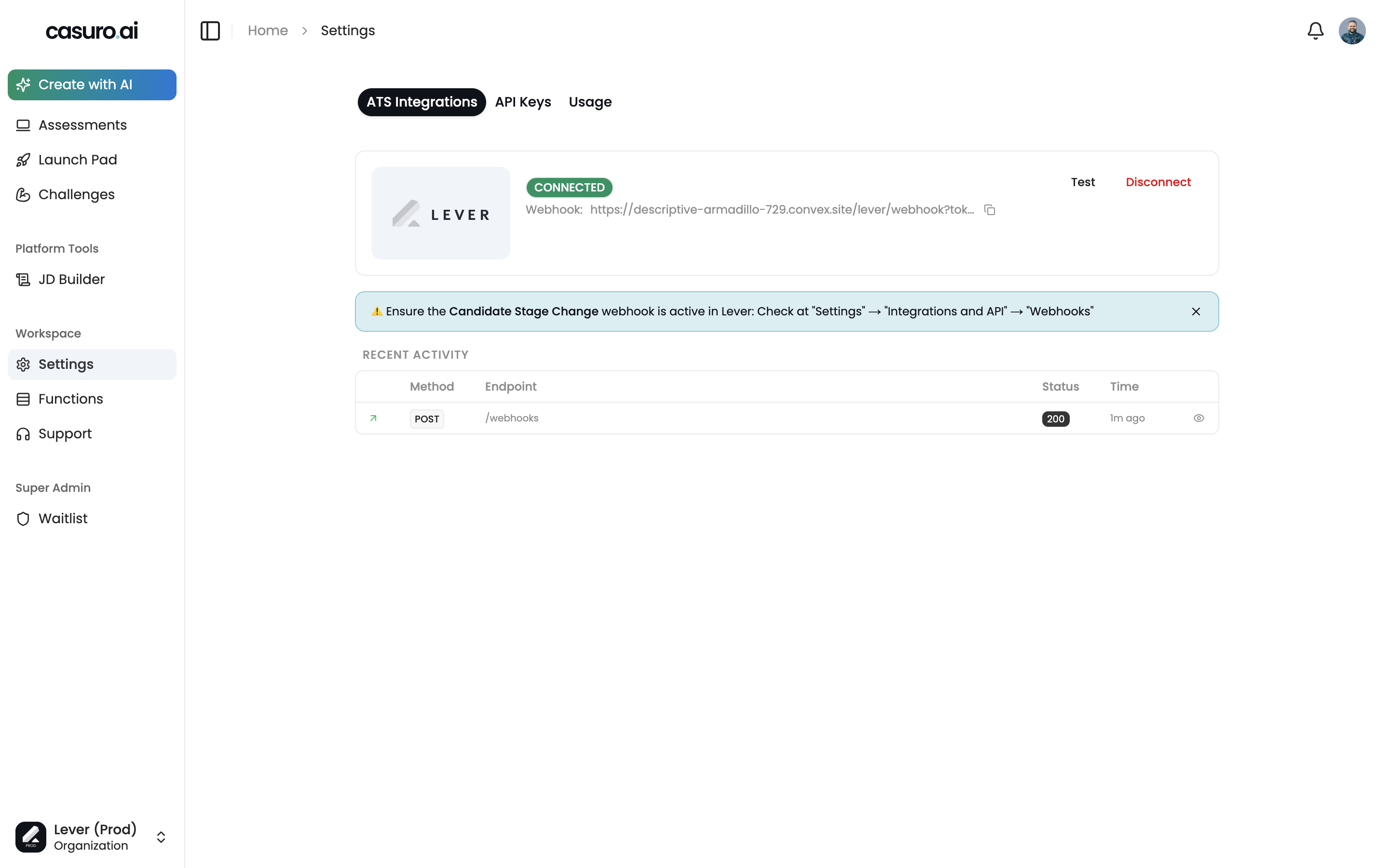Open the notifications bell
The height and width of the screenshot is (868, 1389).
1315,30
